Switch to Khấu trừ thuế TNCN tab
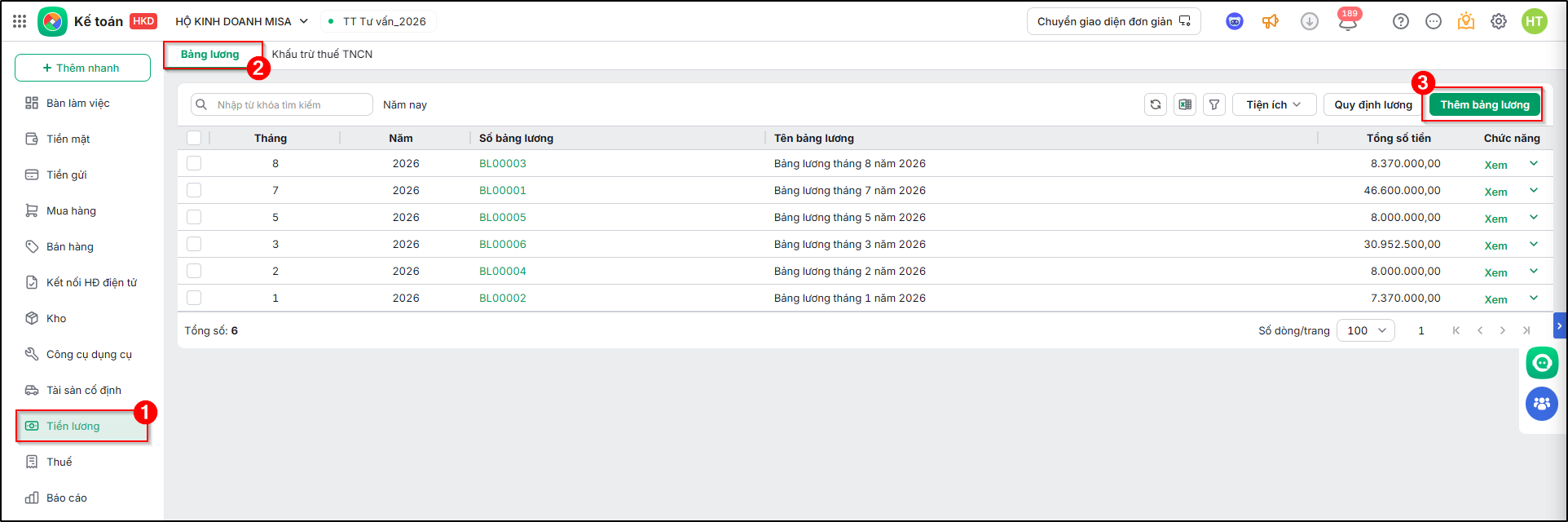 point(322,54)
